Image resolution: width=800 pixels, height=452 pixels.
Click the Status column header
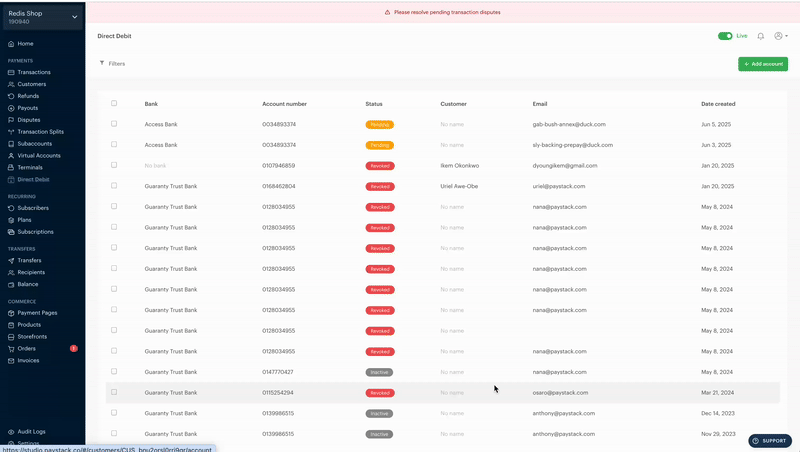tap(373, 104)
